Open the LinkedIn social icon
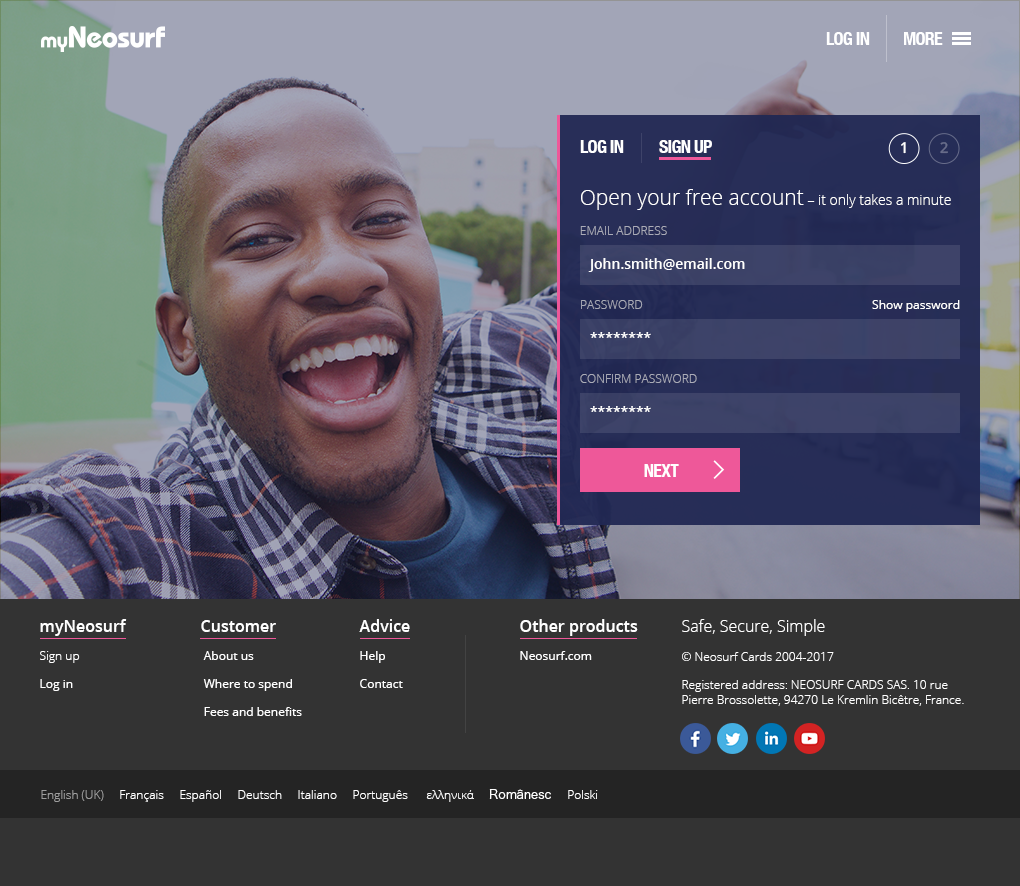The width and height of the screenshot is (1020, 886). pos(771,738)
